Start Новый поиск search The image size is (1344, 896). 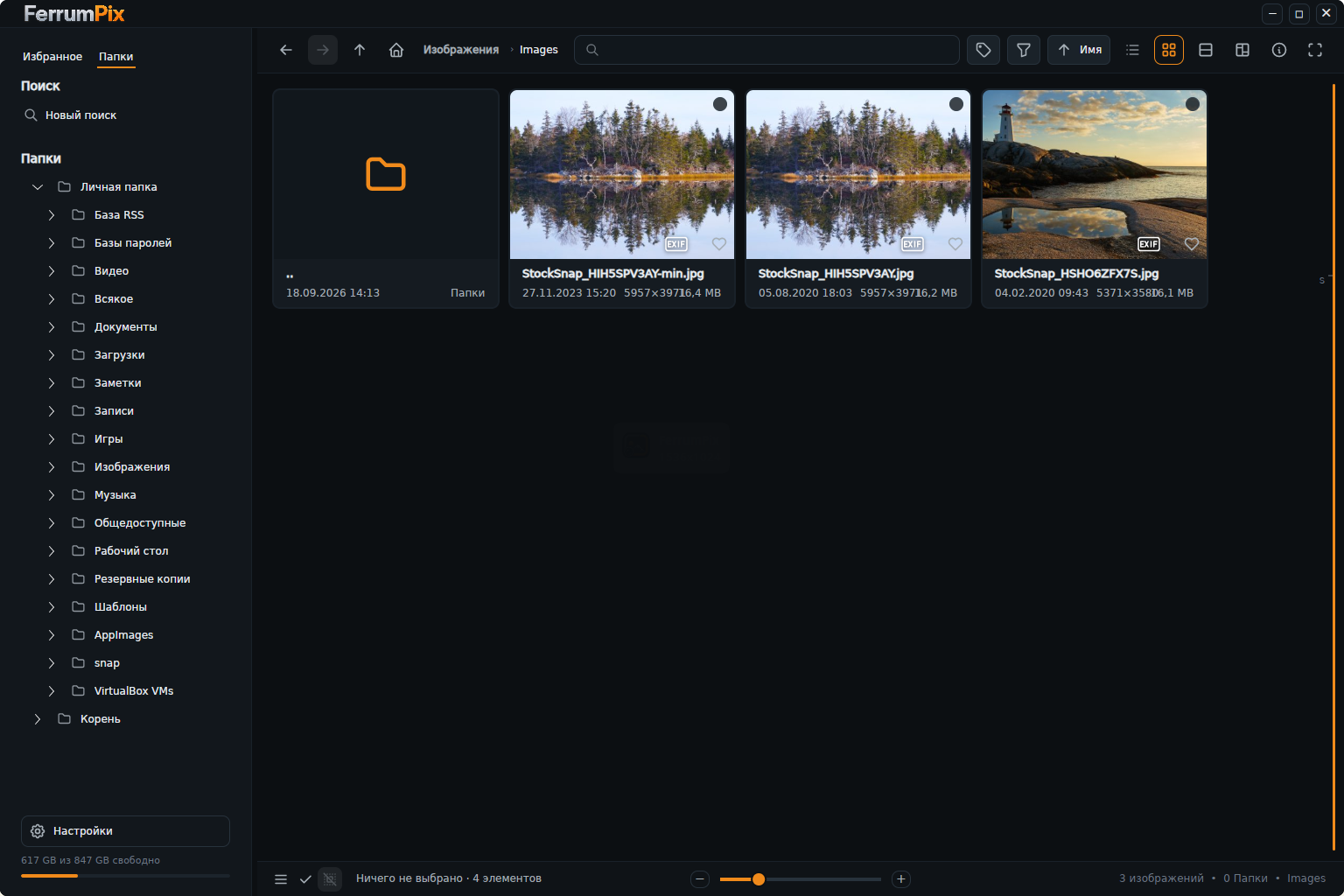coord(80,115)
